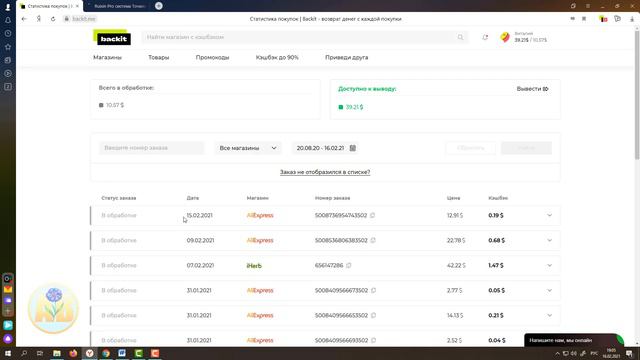Viewport: 640px width, 360px height.
Task: Copy iHerb order number 656147286
Action: point(349,265)
